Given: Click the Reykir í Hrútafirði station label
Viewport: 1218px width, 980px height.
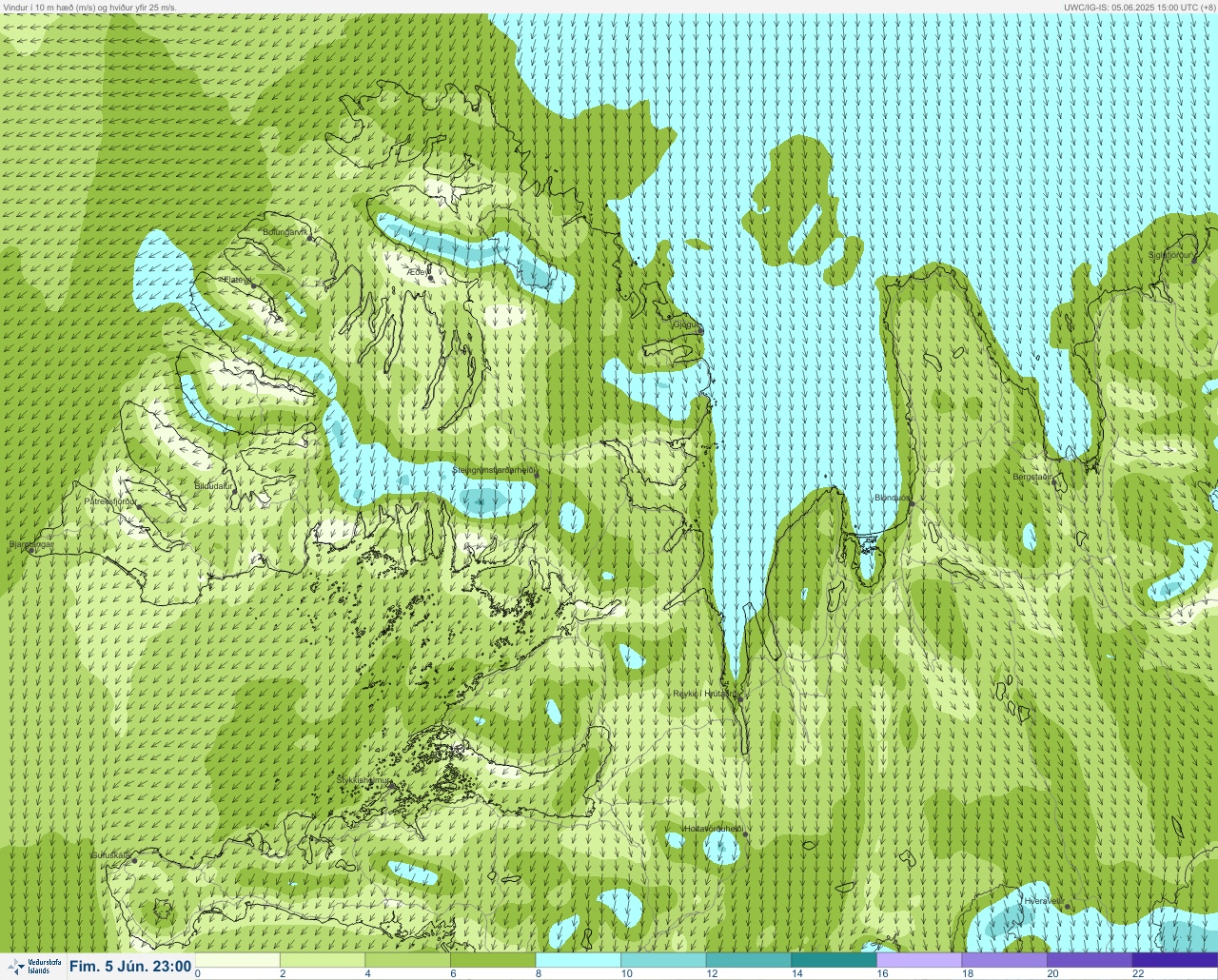Looking at the screenshot, I should pyautogui.click(x=704, y=694).
